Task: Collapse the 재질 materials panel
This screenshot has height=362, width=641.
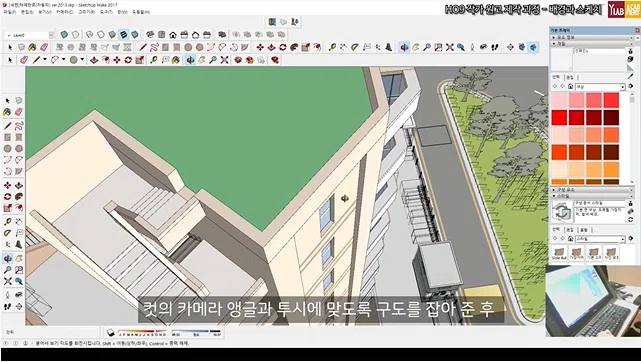Action: tap(592, 43)
